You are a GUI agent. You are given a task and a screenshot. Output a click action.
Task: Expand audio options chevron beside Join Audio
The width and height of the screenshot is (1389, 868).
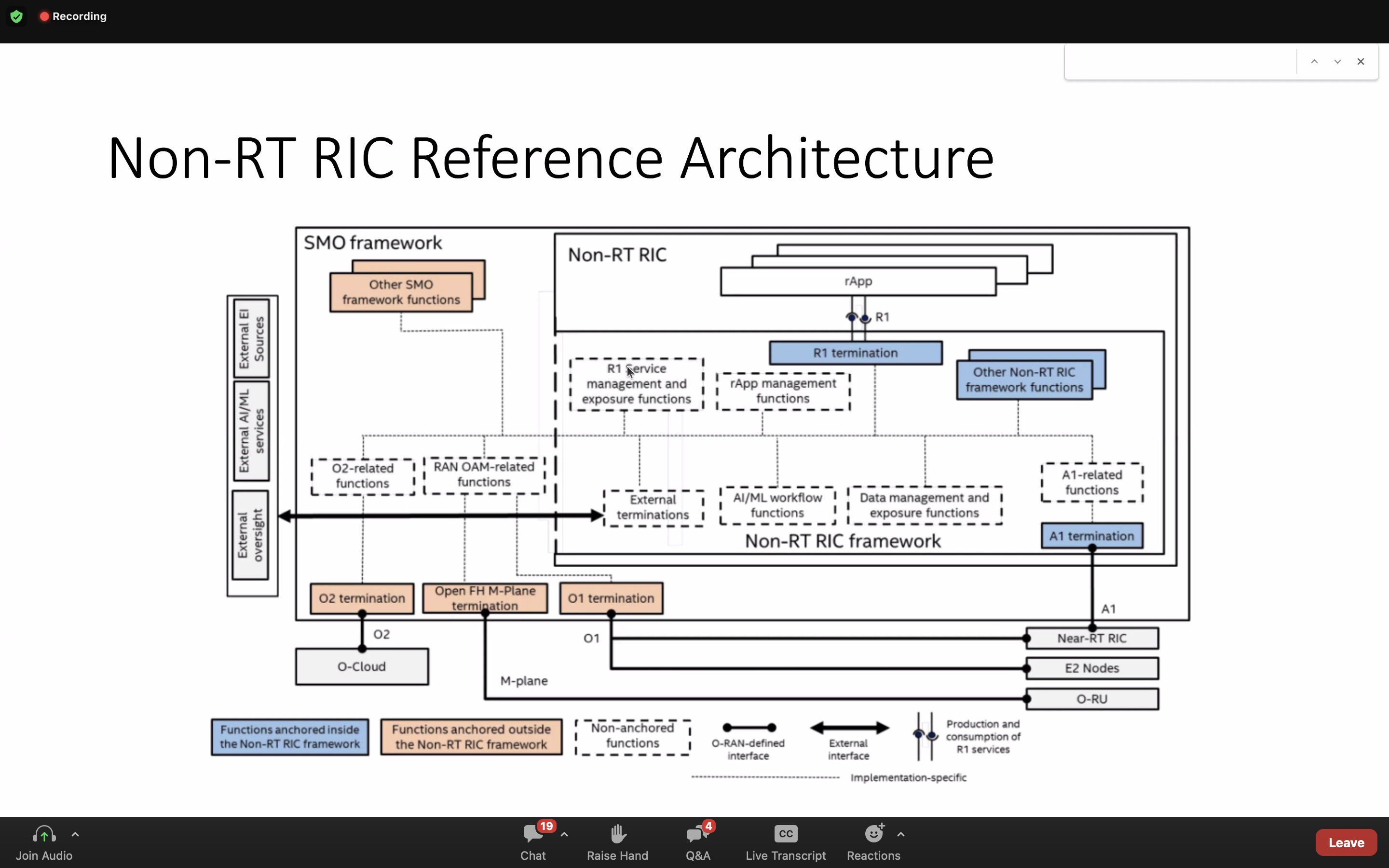pos(75,834)
